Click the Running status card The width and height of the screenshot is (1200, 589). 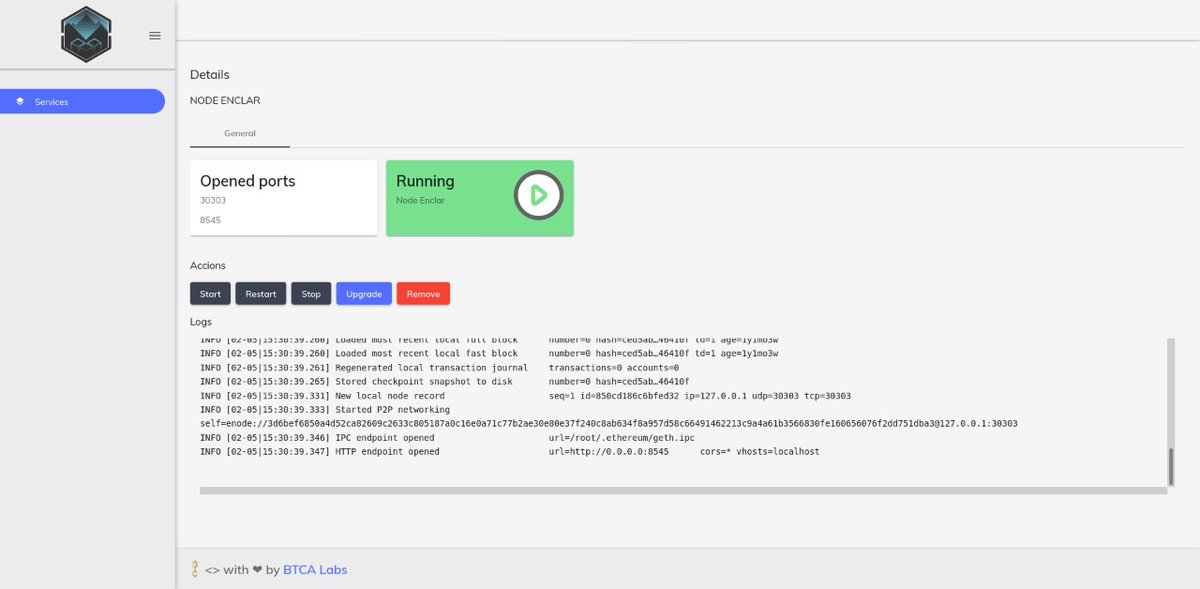pos(480,198)
